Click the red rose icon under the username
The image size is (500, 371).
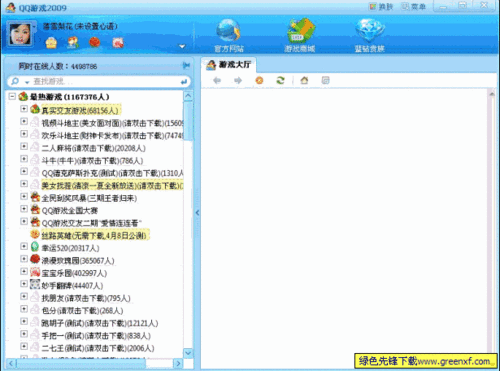[95, 43]
